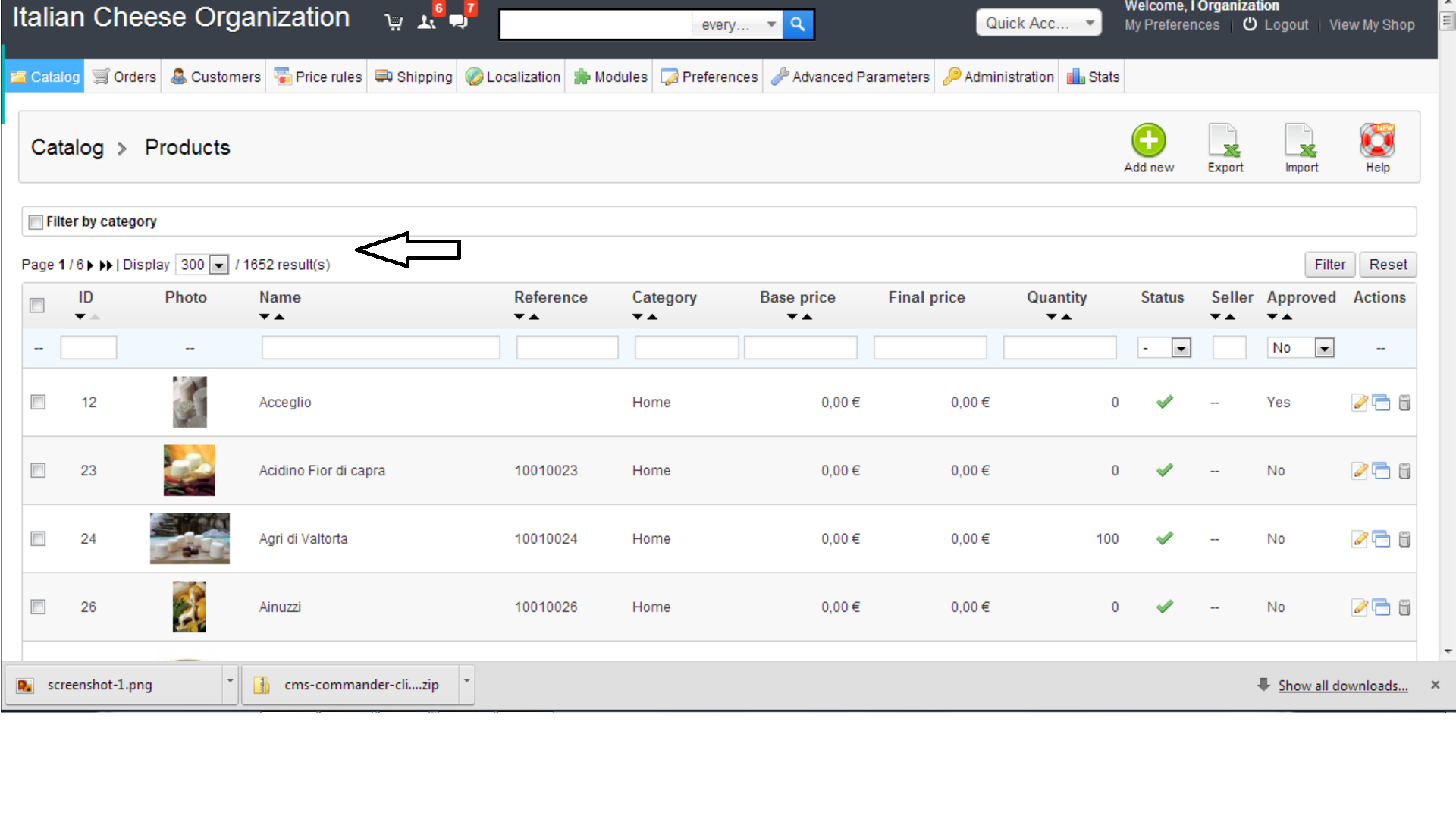Open the Help lifebuoy icon
The width and height of the screenshot is (1456, 819).
coord(1377,141)
